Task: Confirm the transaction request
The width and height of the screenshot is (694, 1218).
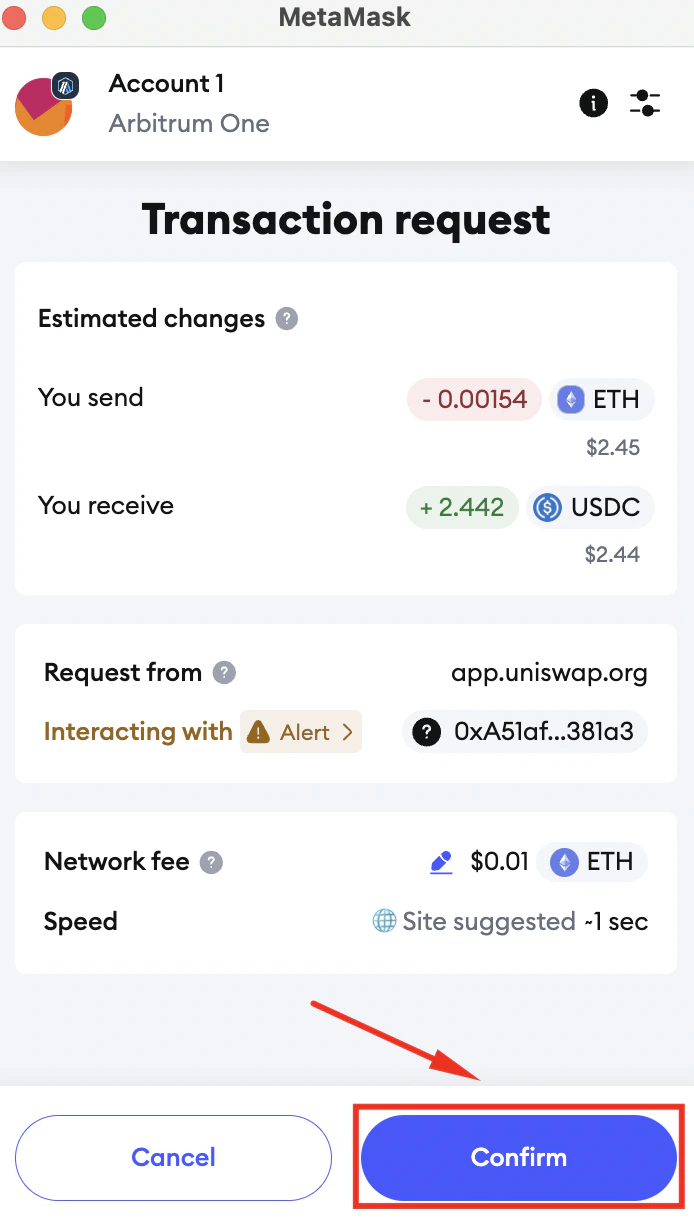Action: coord(518,1157)
